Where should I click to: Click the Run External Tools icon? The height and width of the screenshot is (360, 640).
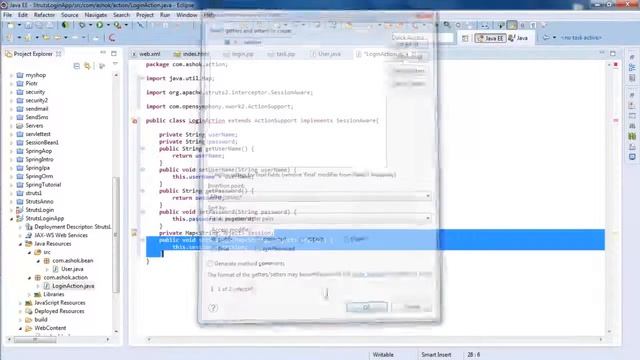(x=118, y=25)
